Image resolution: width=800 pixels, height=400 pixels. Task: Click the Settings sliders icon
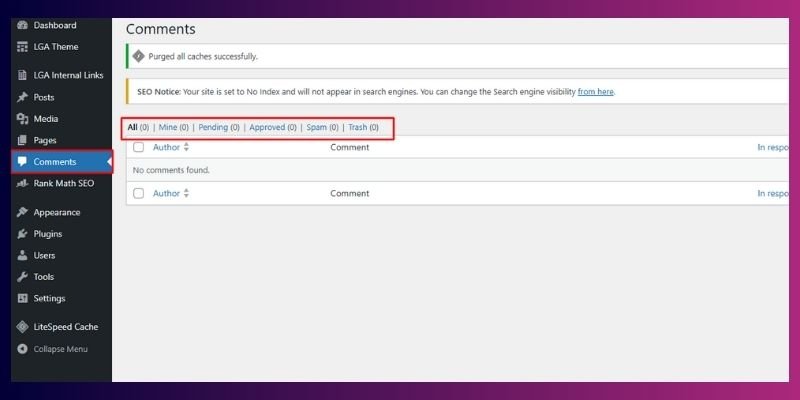[x=22, y=298]
